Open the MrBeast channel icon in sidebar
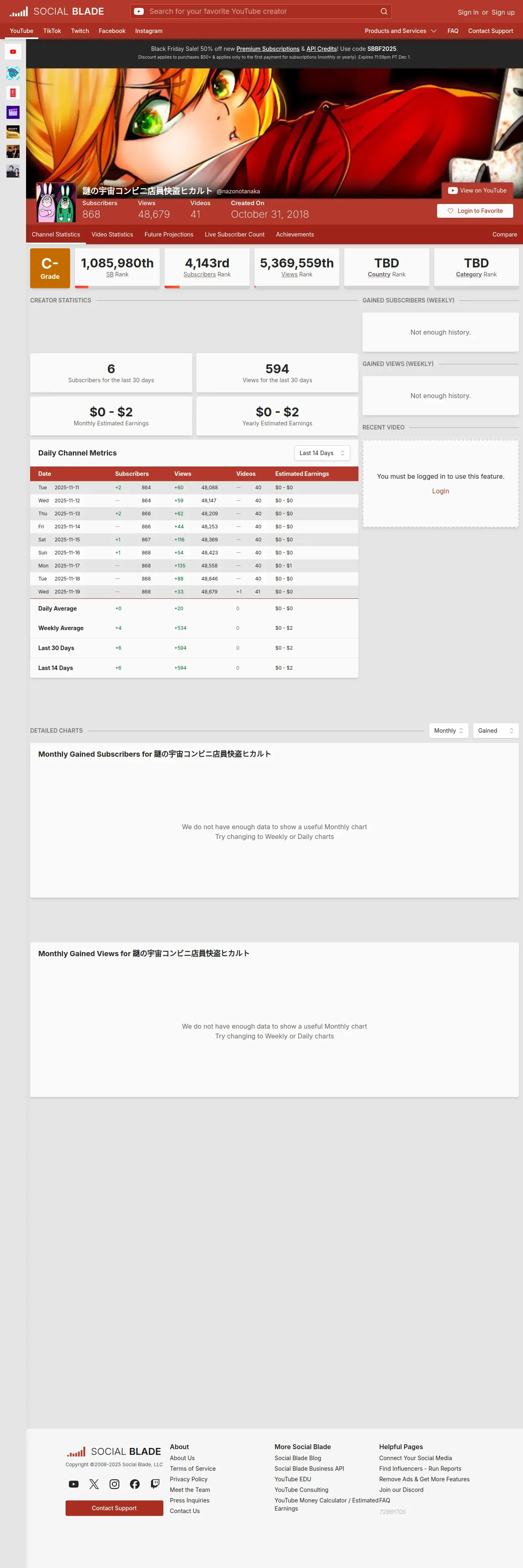523x1568 pixels. (x=13, y=73)
